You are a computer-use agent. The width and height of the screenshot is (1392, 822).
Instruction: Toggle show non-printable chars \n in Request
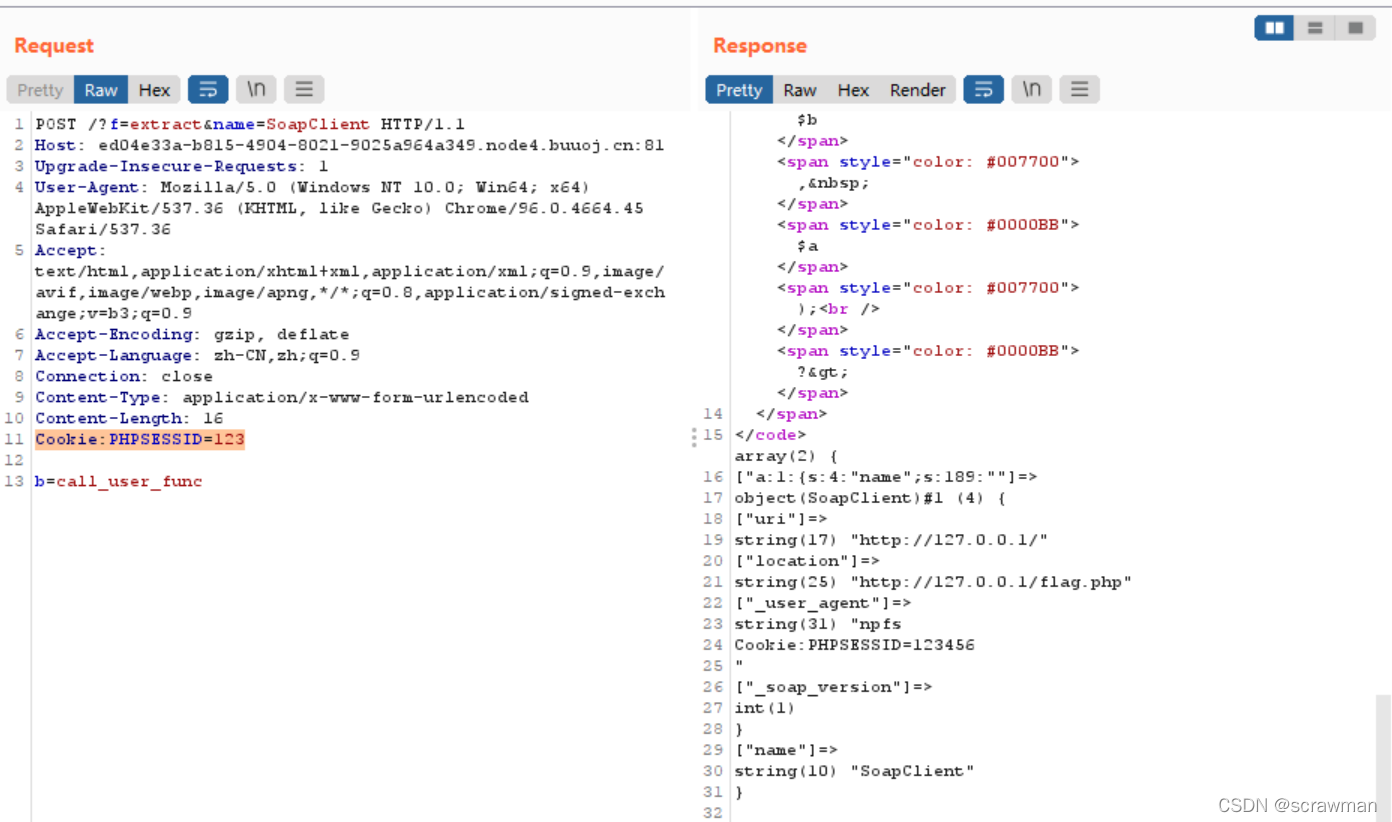[256, 90]
